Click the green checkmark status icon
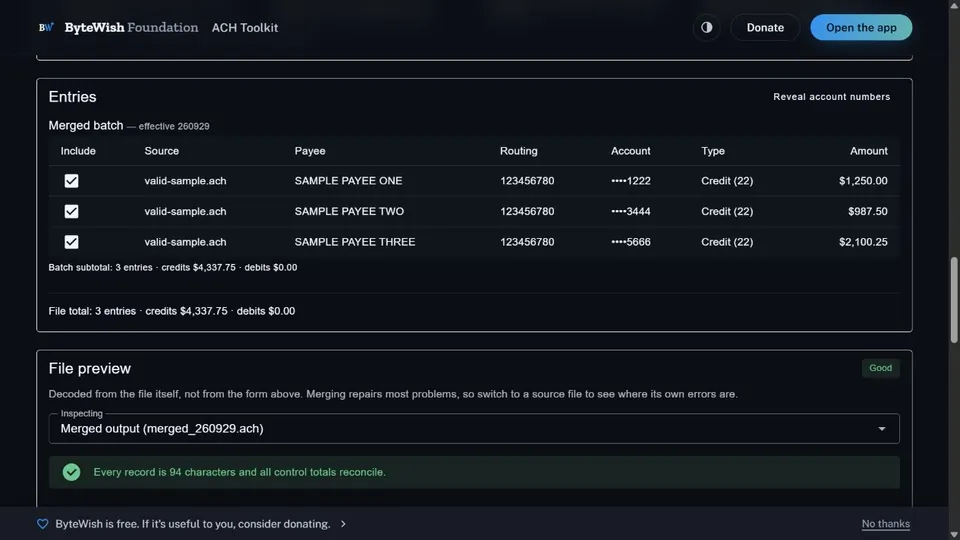 pyautogui.click(x=72, y=472)
